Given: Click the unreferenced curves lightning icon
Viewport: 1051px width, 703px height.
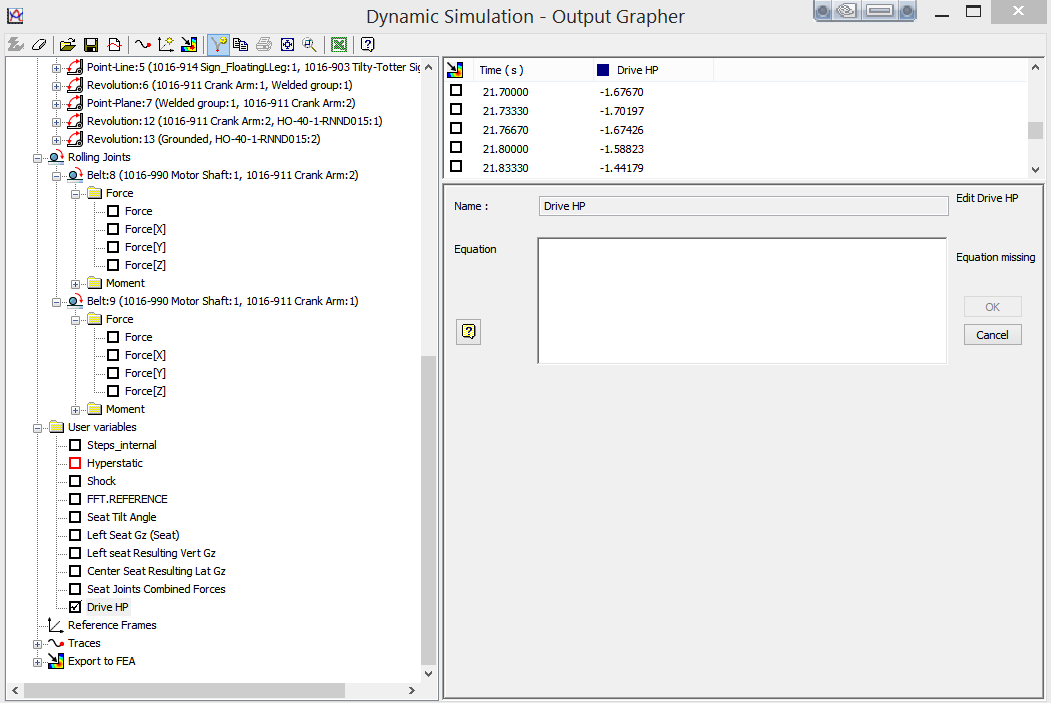Looking at the screenshot, I should click(x=15, y=45).
